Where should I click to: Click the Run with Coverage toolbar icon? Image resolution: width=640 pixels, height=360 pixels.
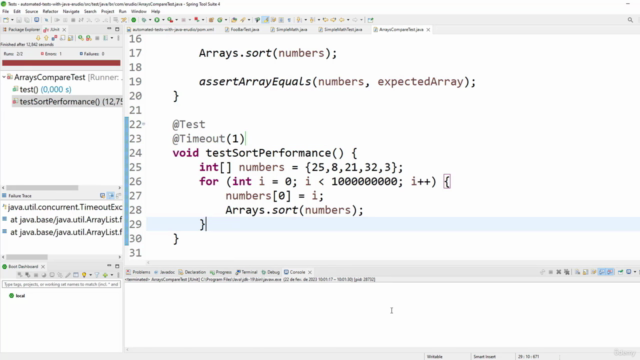coord(170,20)
